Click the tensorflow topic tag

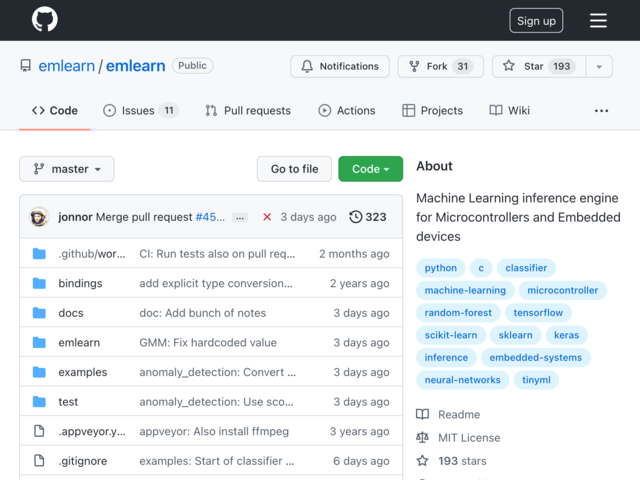pos(538,313)
